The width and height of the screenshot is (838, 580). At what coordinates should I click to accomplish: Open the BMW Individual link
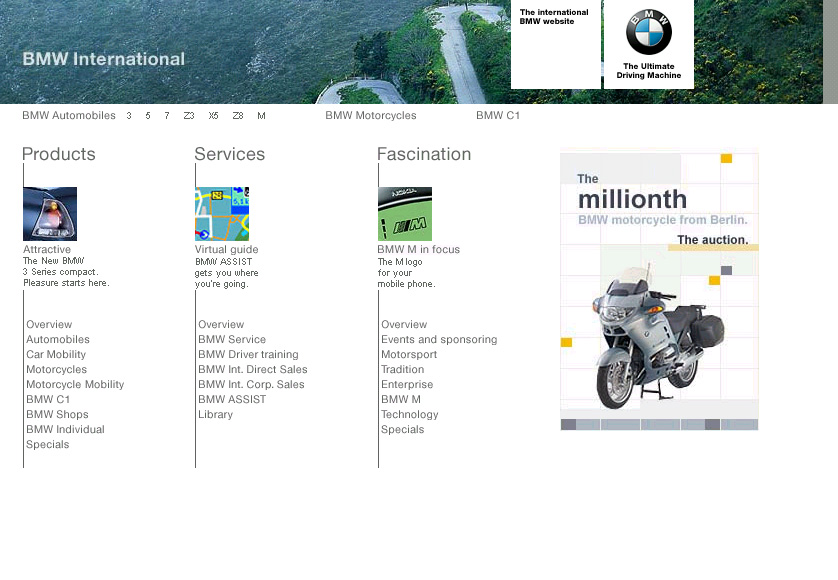click(65, 429)
